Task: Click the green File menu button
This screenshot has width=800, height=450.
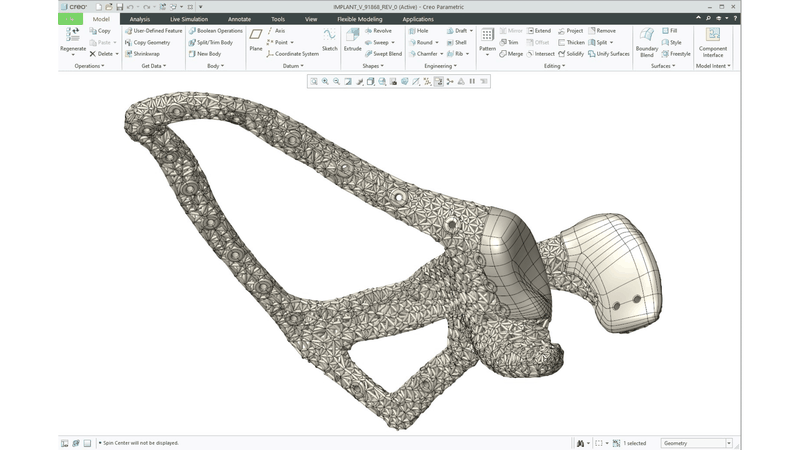Action: [70, 19]
